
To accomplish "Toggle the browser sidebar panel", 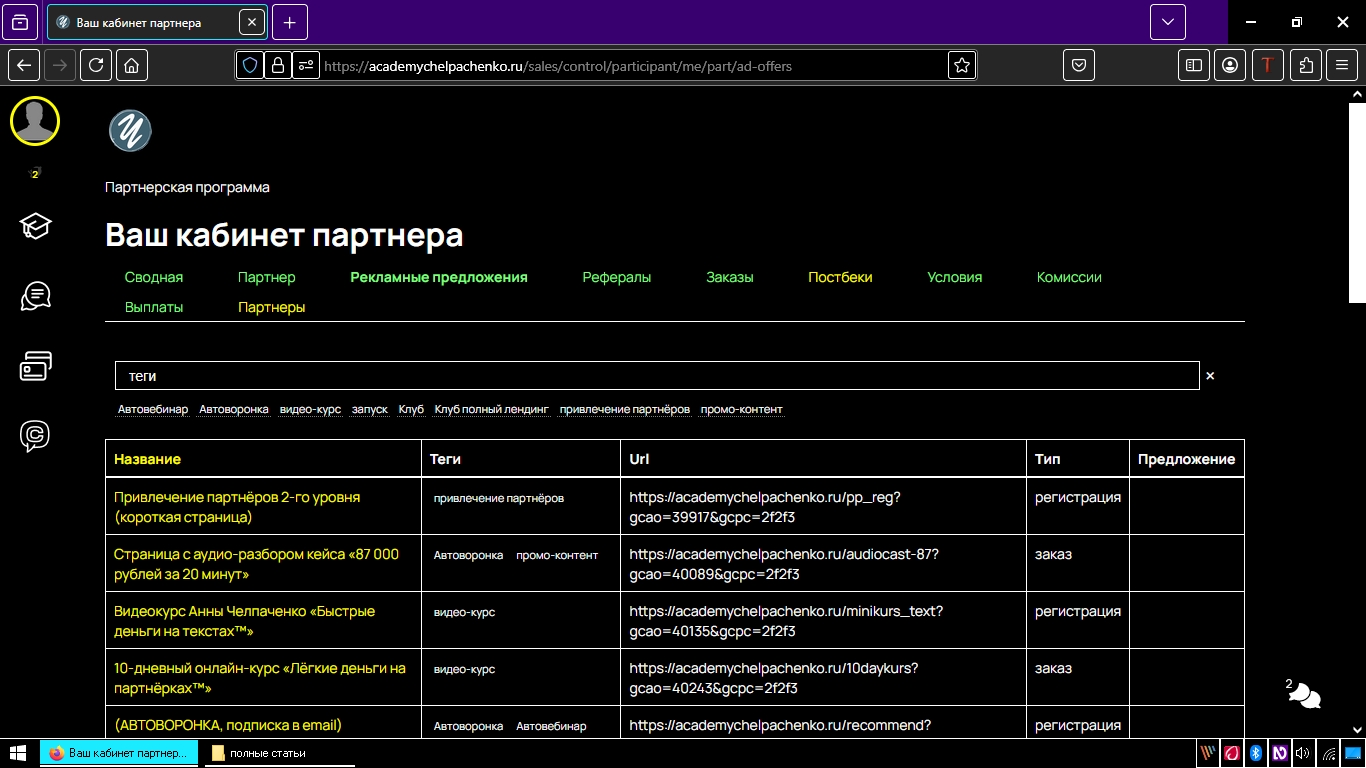I will 1194,65.
